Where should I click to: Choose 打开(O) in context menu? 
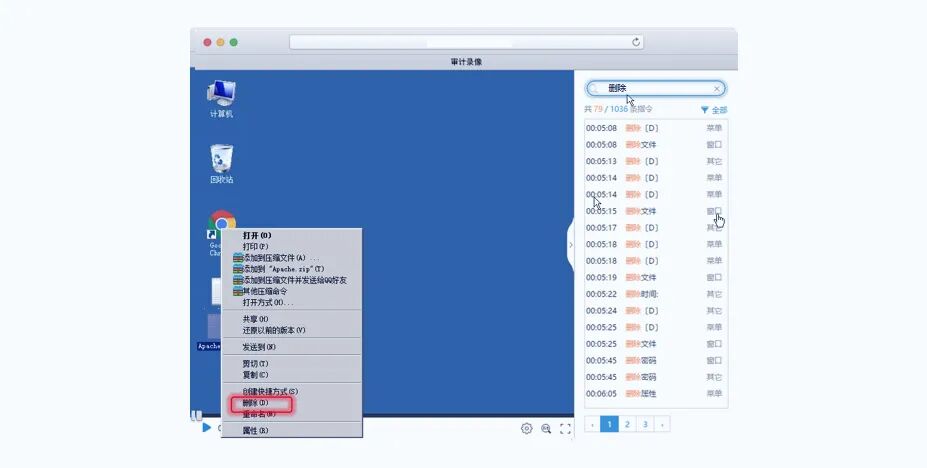pyautogui.click(x=291, y=235)
